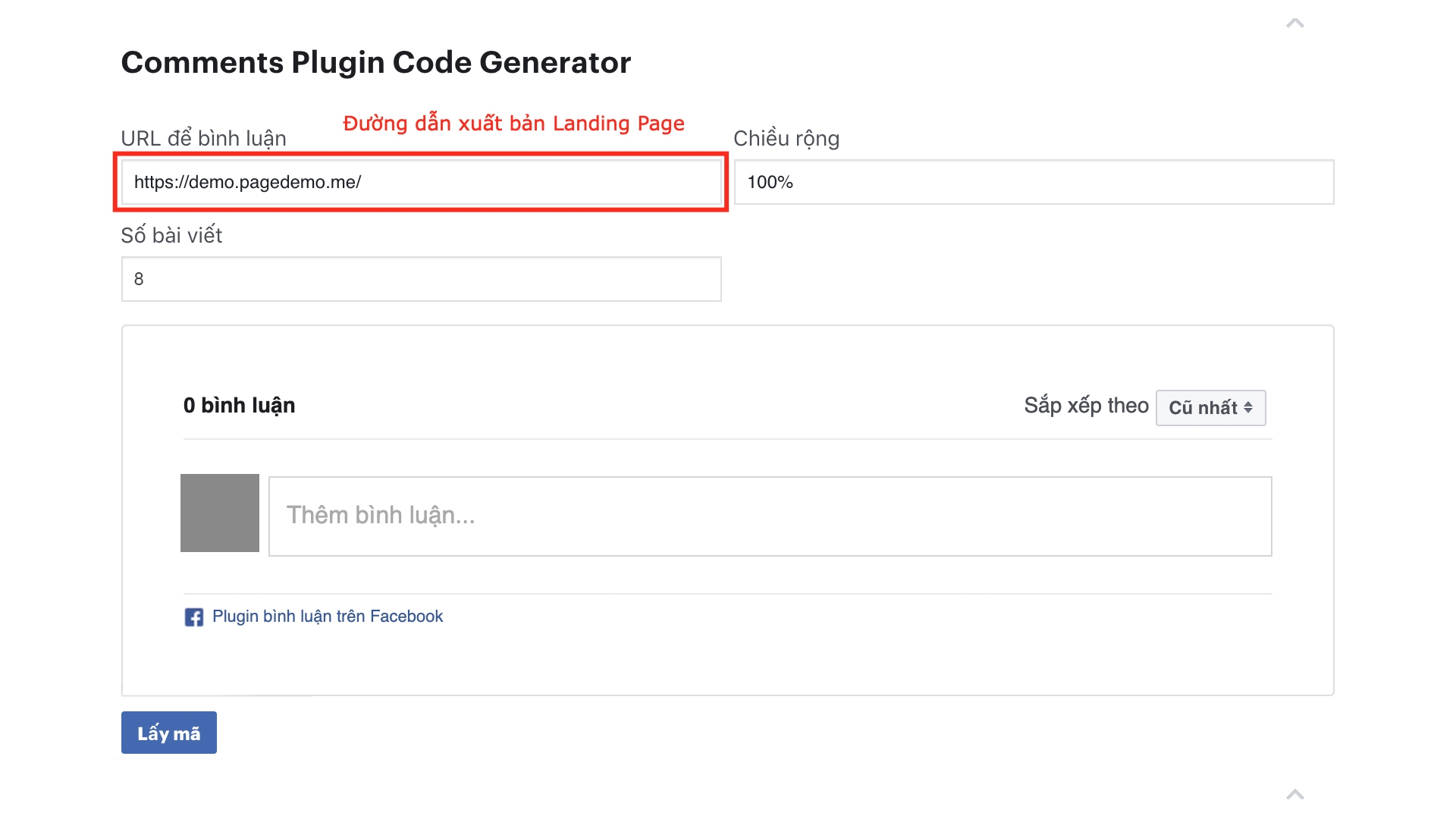Click the URL để bình luận label
Viewport: 1456px width, 819px height.
[203, 139]
